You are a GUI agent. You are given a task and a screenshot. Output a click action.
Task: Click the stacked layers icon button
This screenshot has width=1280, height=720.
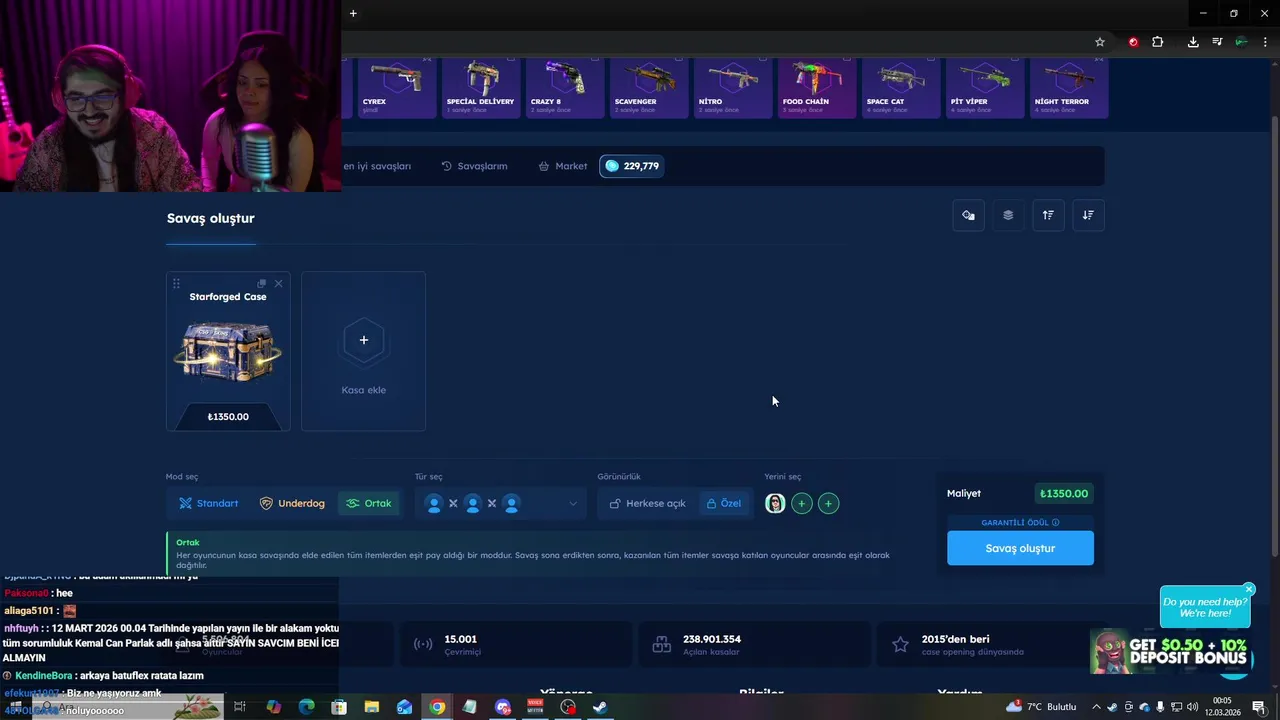click(x=1008, y=215)
